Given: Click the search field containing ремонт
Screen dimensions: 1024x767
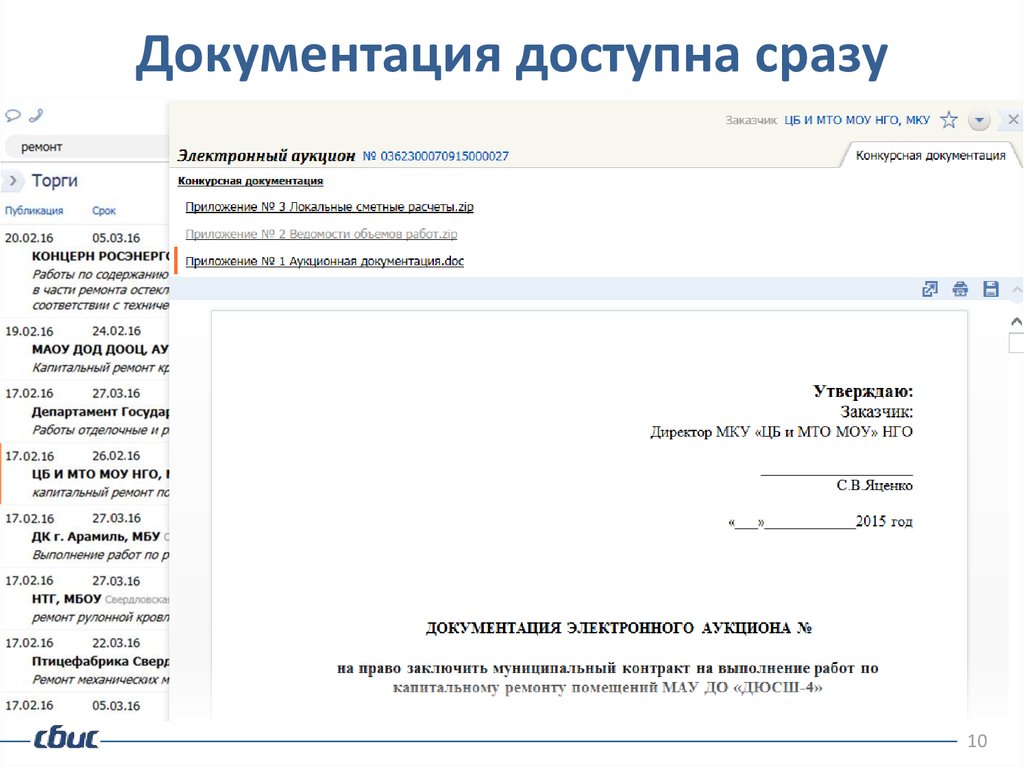Looking at the screenshot, I should pos(85,147).
